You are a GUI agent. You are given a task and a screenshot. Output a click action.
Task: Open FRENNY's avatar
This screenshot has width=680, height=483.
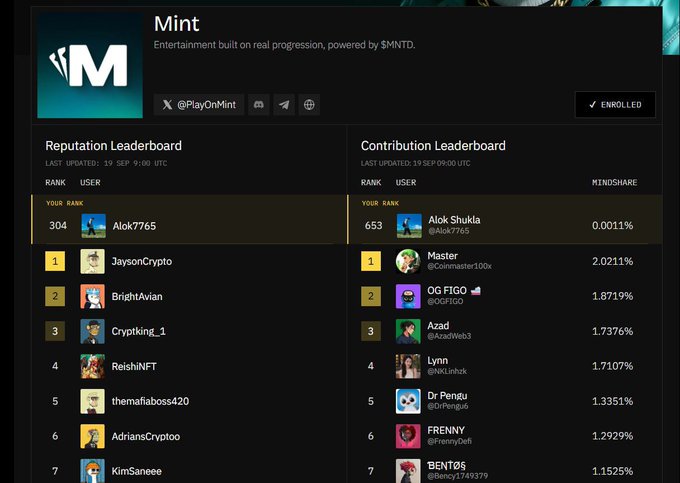408,436
